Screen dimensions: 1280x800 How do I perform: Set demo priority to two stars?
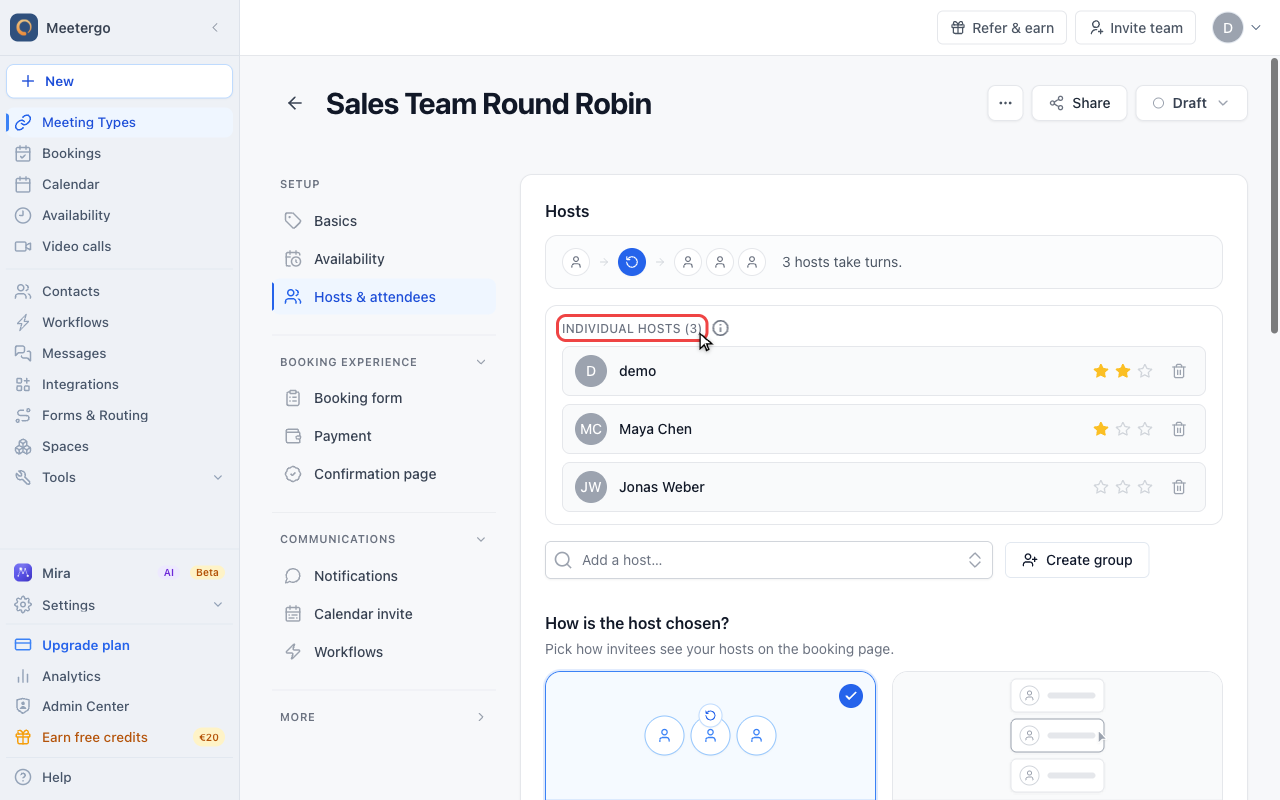click(1123, 371)
